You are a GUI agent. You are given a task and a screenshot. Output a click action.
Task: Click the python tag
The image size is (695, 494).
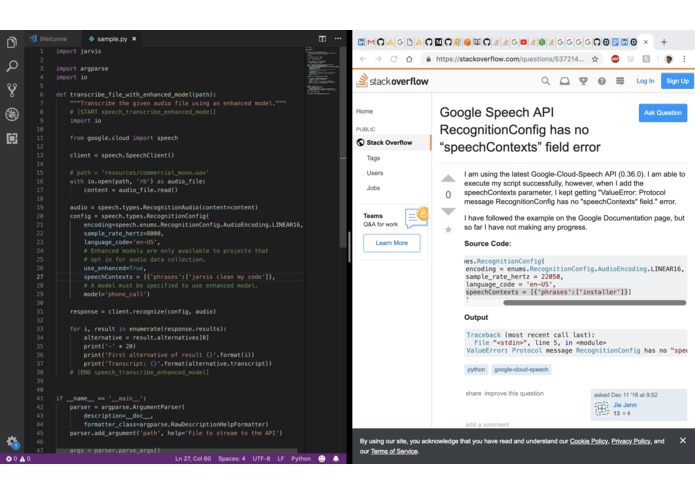click(476, 370)
